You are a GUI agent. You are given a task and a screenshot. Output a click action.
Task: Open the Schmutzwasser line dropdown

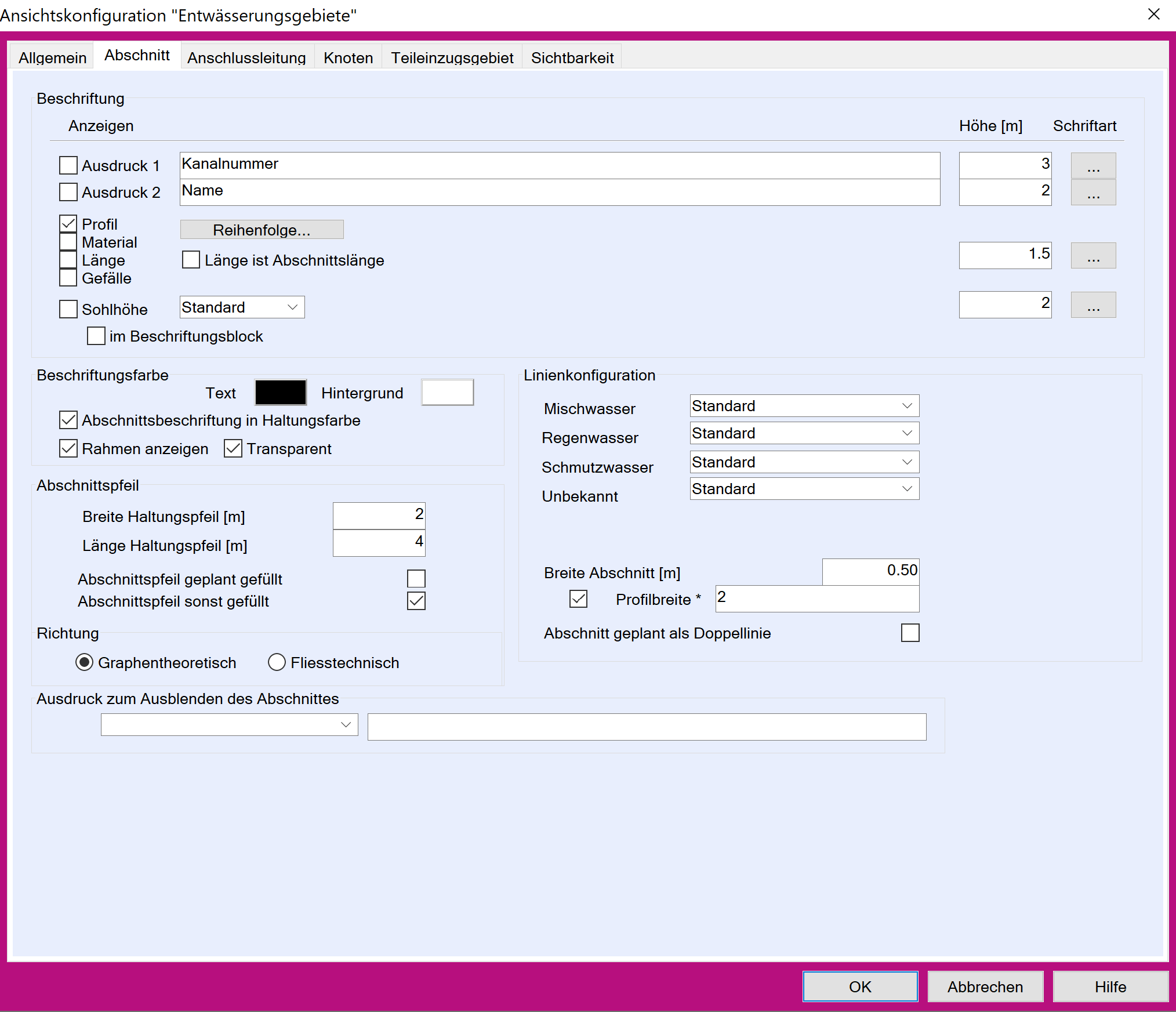click(804, 462)
